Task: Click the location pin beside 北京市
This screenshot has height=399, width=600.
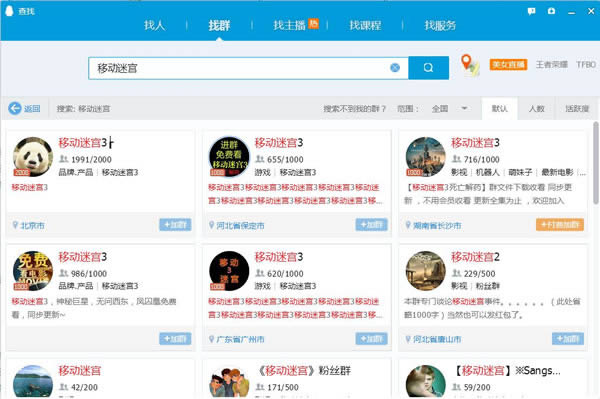Action: coord(15,225)
